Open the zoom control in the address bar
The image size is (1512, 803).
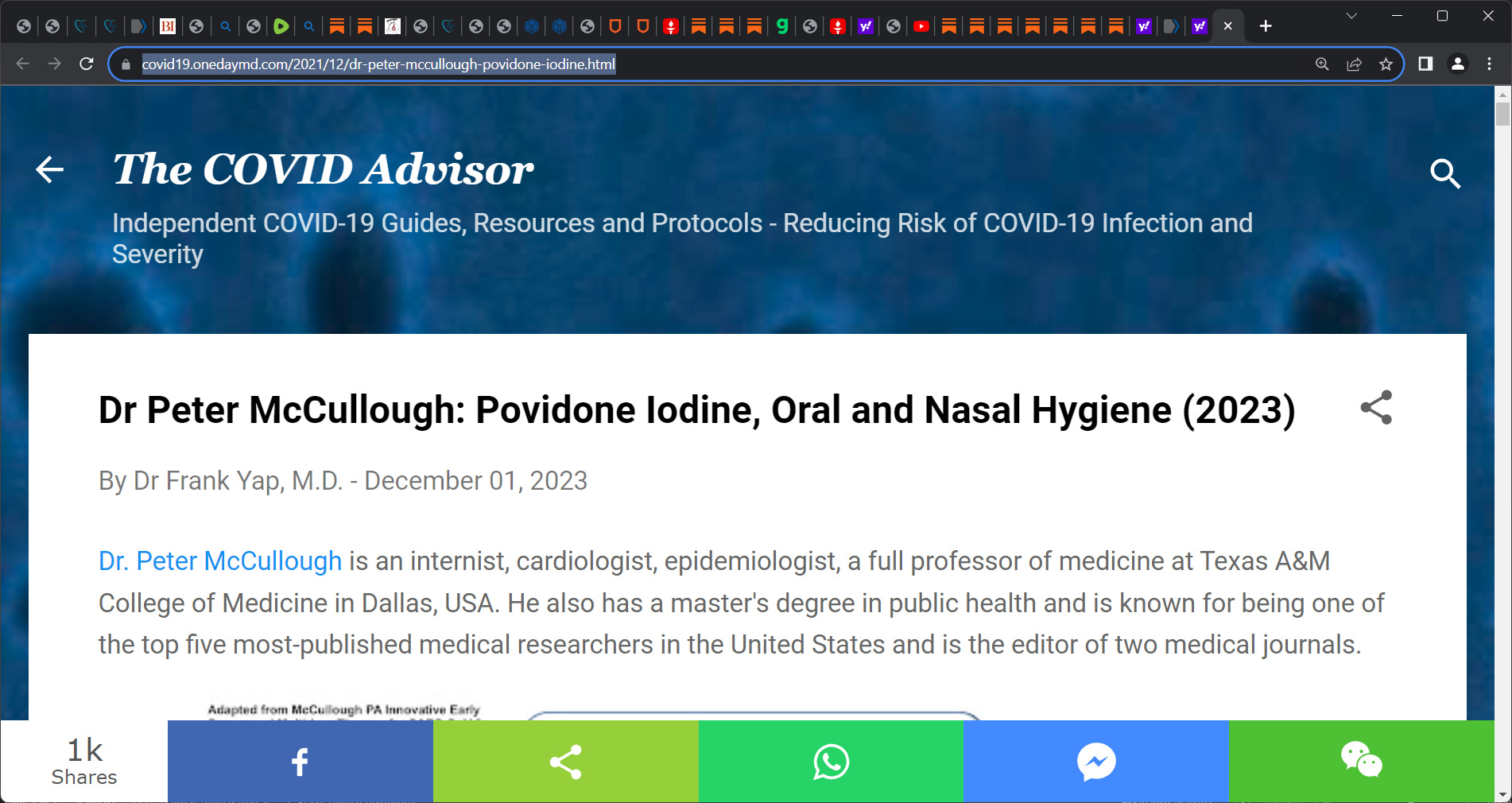pyautogui.click(x=1322, y=64)
